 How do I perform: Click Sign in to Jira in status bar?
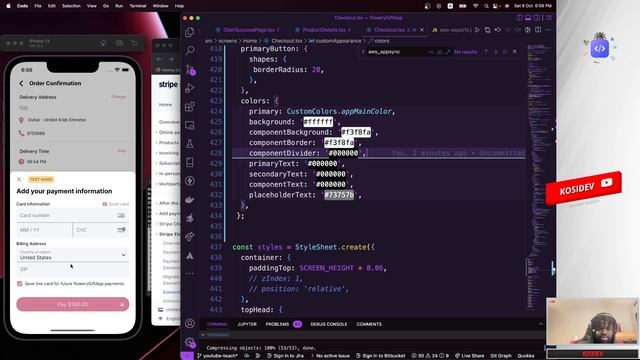coord(285,356)
